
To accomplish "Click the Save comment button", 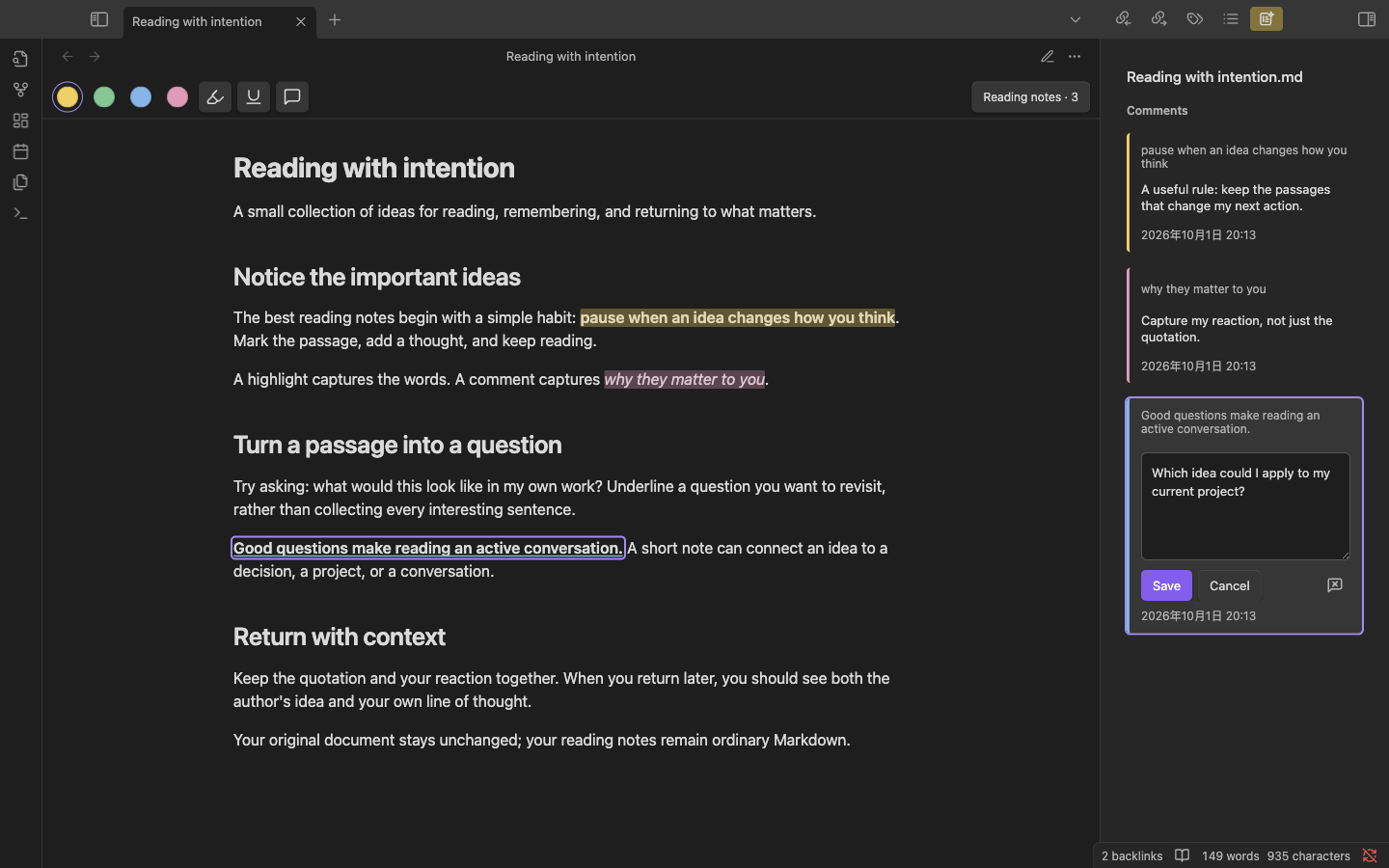I will [x=1166, y=585].
